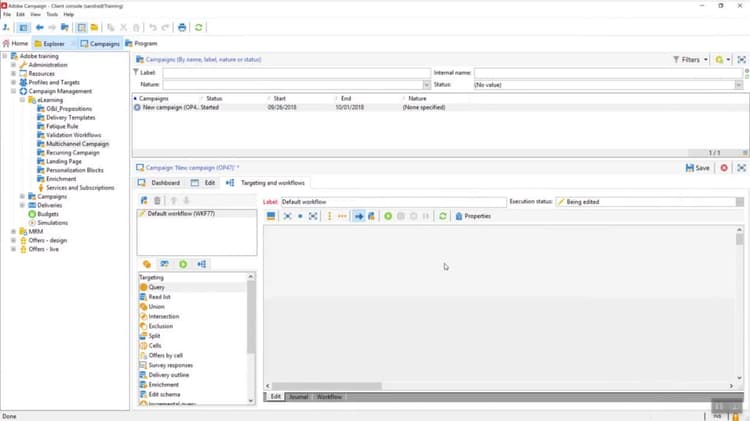Viewport: 750px width, 421px height.
Task: Toggle the navigation tree button in main toolbar
Action: pyautogui.click(x=23, y=27)
